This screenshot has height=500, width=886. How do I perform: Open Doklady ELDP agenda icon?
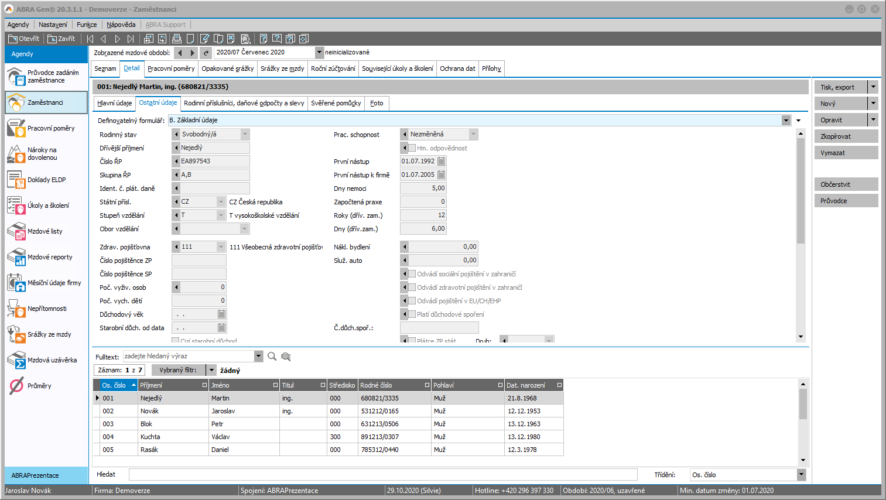(x=18, y=179)
